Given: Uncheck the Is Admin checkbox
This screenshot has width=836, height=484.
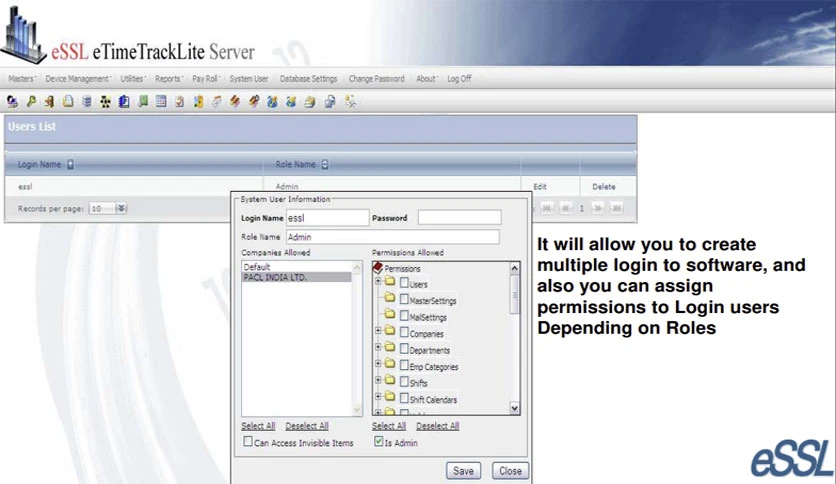Looking at the screenshot, I should 379,441.
